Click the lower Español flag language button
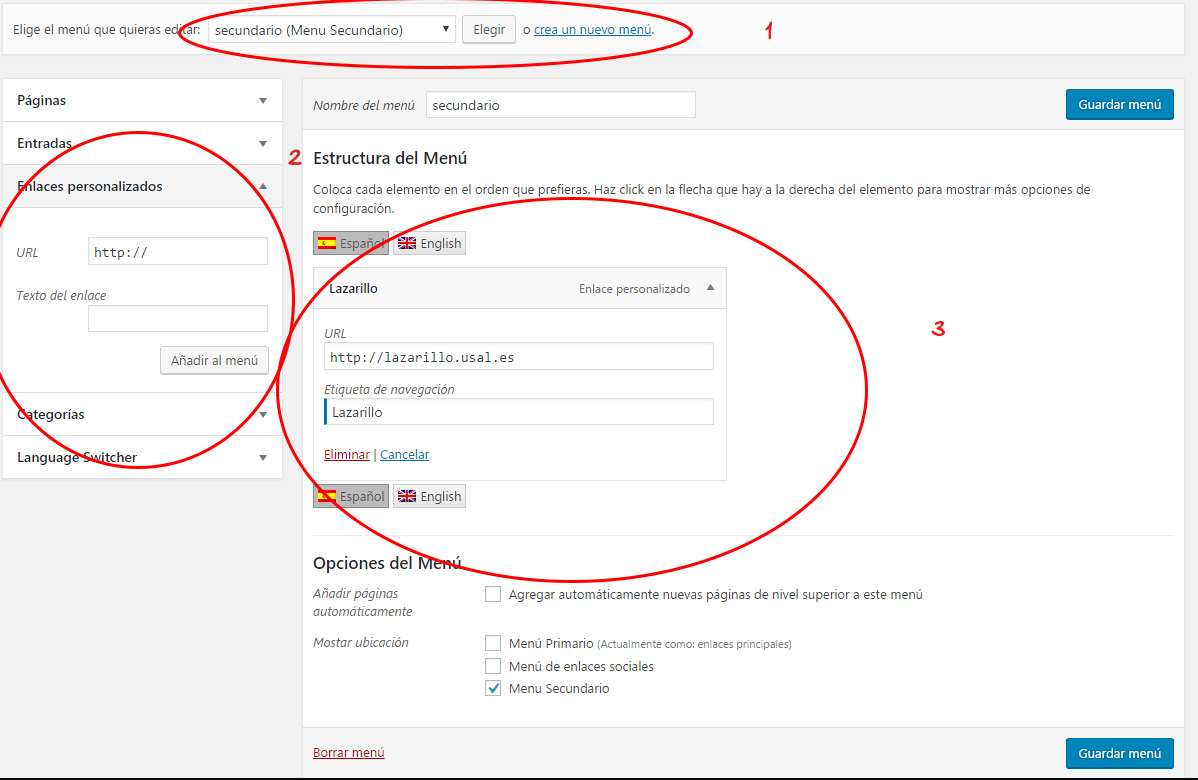The image size is (1198, 780). pyautogui.click(x=351, y=496)
